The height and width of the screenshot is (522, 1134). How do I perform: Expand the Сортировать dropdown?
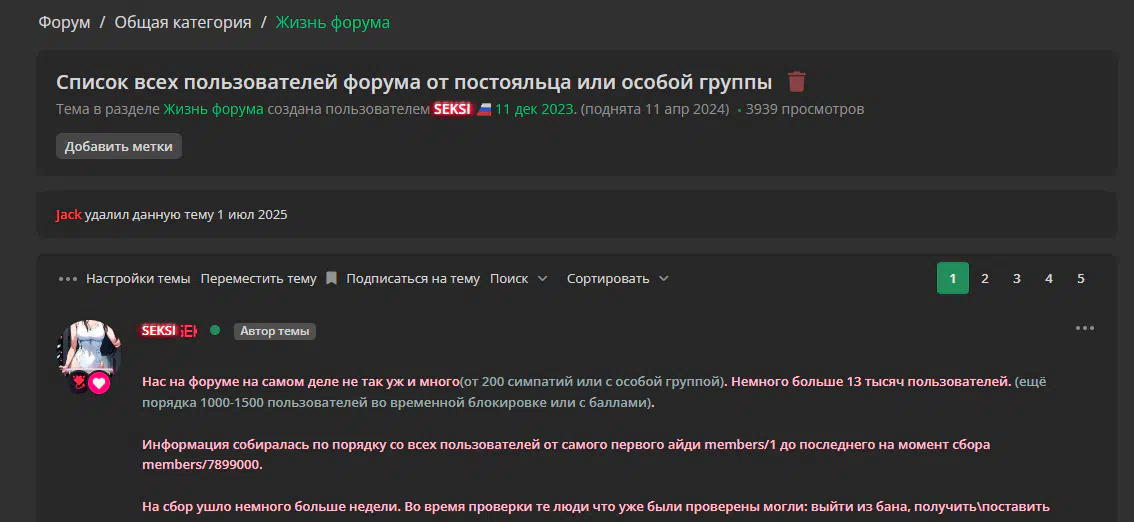[x=618, y=279]
